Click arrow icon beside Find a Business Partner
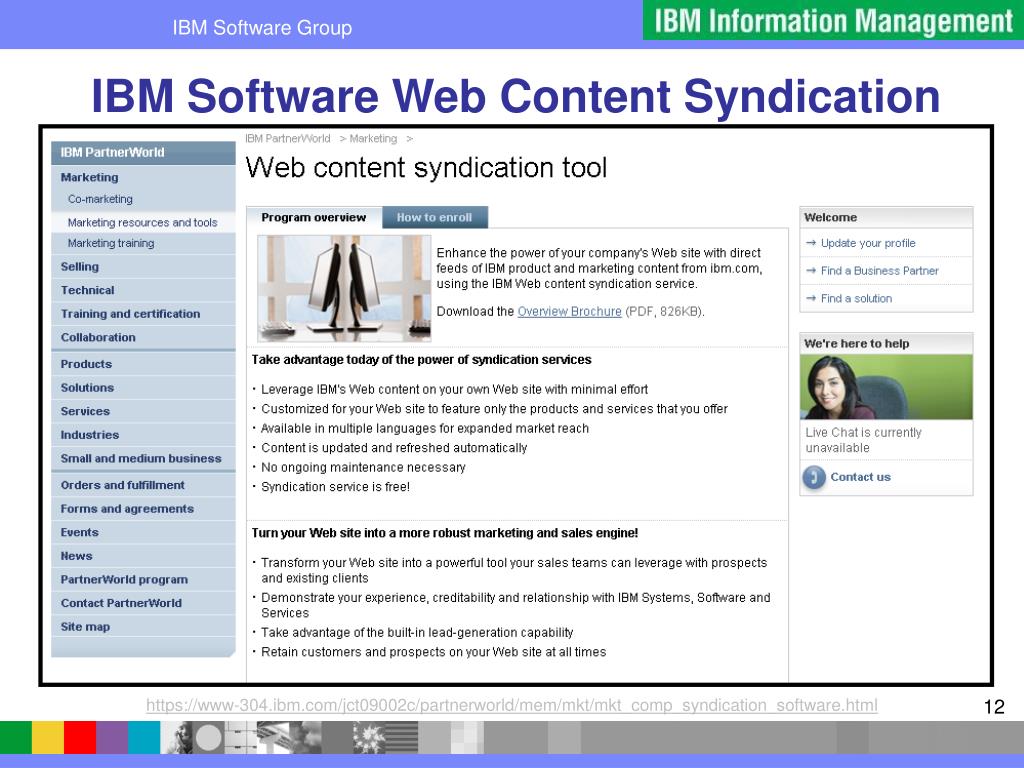 pos(811,270)
